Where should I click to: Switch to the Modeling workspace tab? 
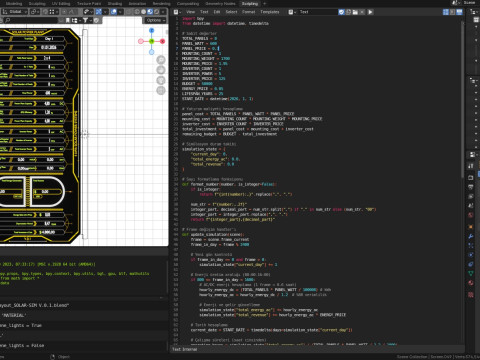[x=14, y=3]
